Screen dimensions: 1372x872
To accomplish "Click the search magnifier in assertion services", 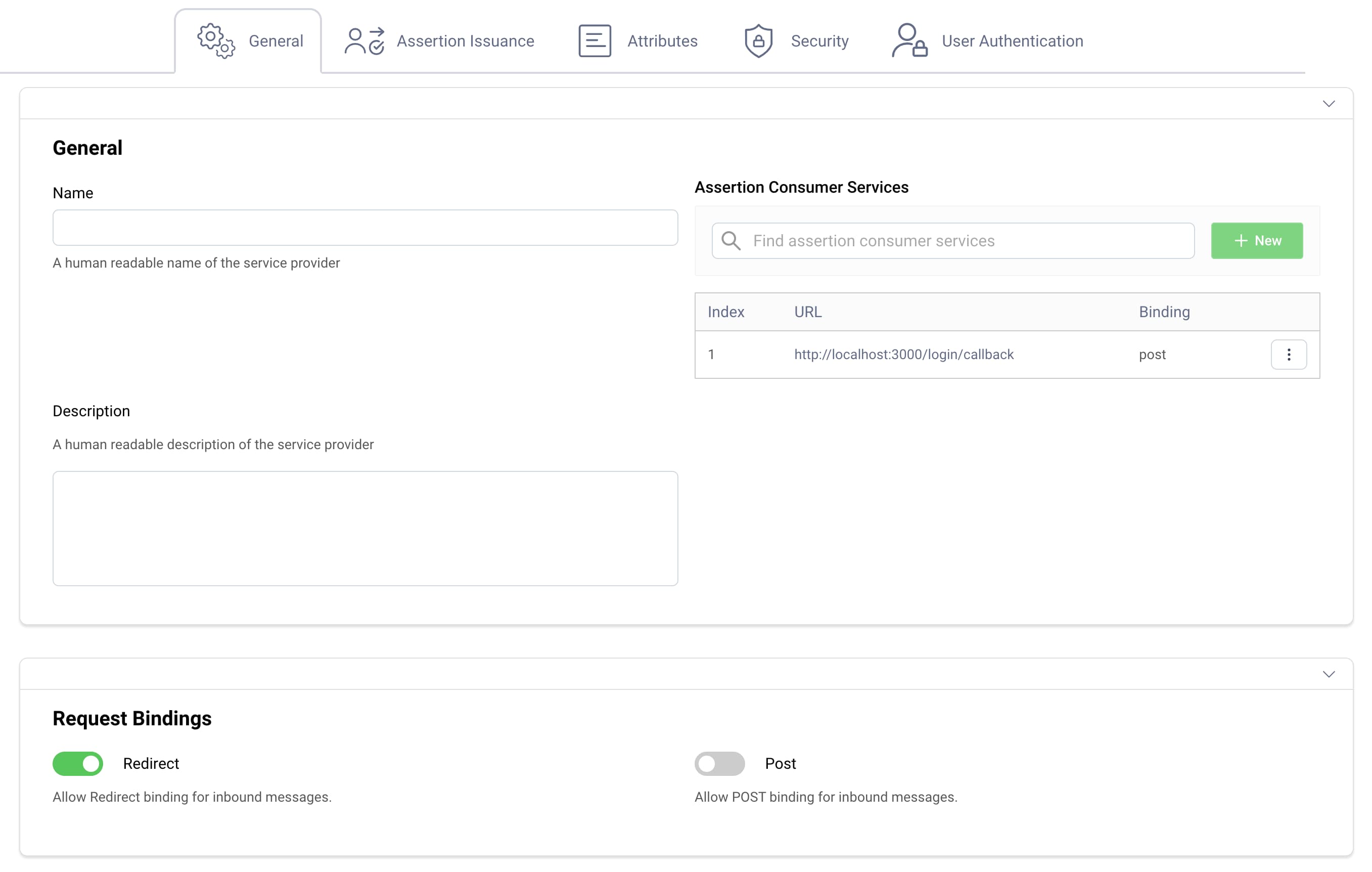I will (x=731, y=241).
